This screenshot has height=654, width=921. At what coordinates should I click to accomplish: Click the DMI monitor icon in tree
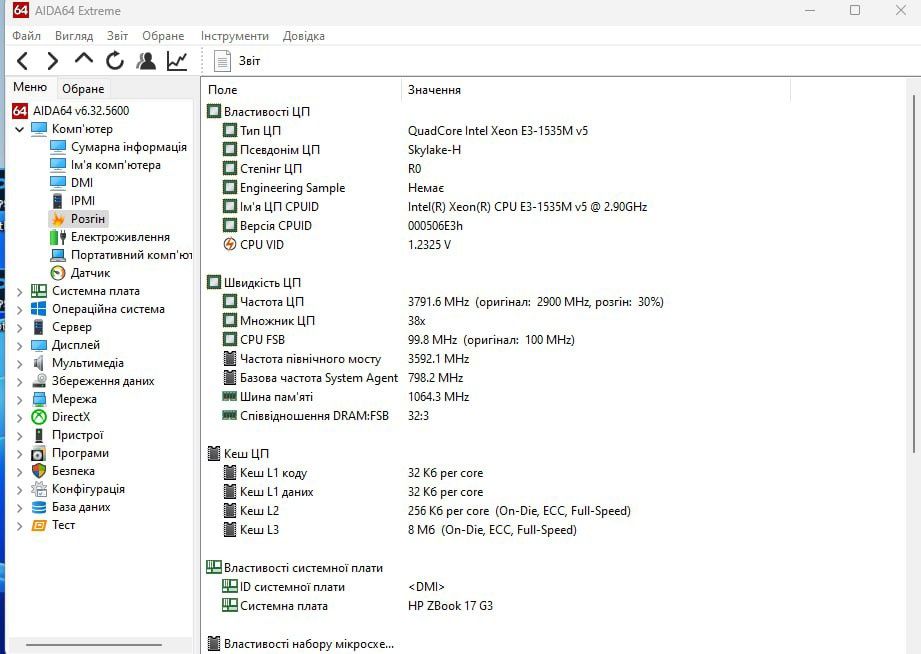coord(58,183)
